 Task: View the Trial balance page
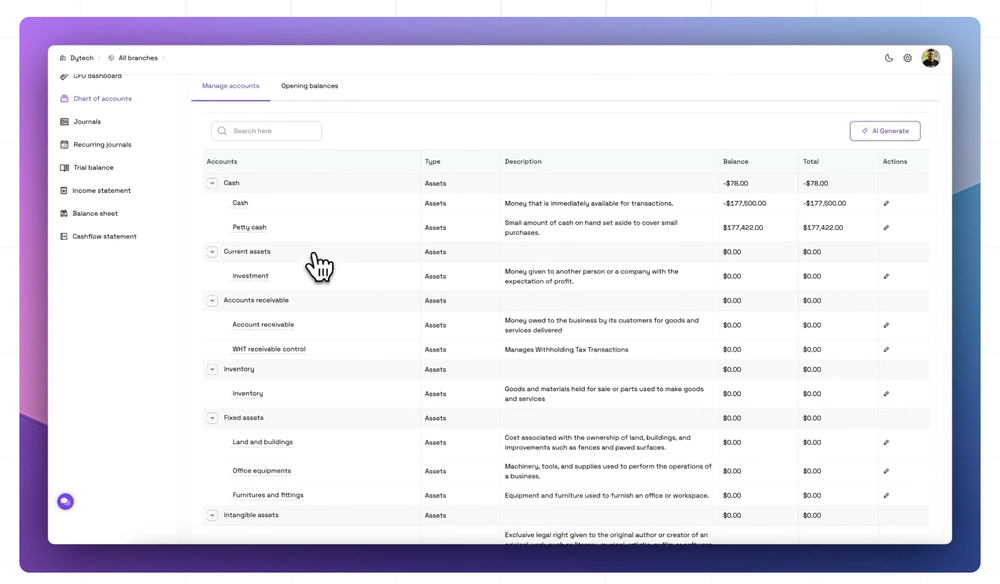pos(92,167)
